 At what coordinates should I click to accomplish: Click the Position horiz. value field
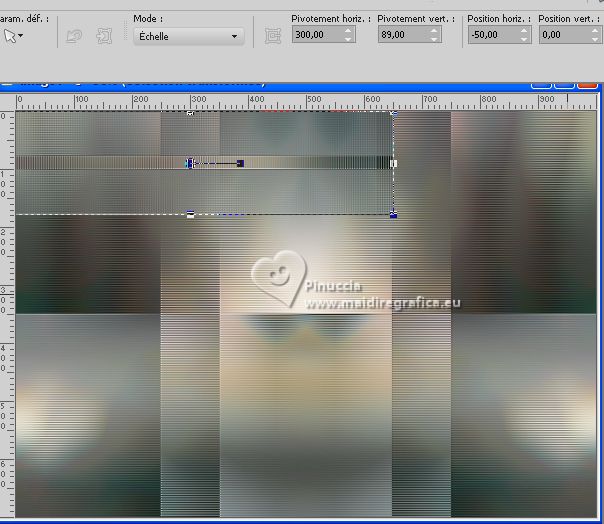(x=493, y=35)
